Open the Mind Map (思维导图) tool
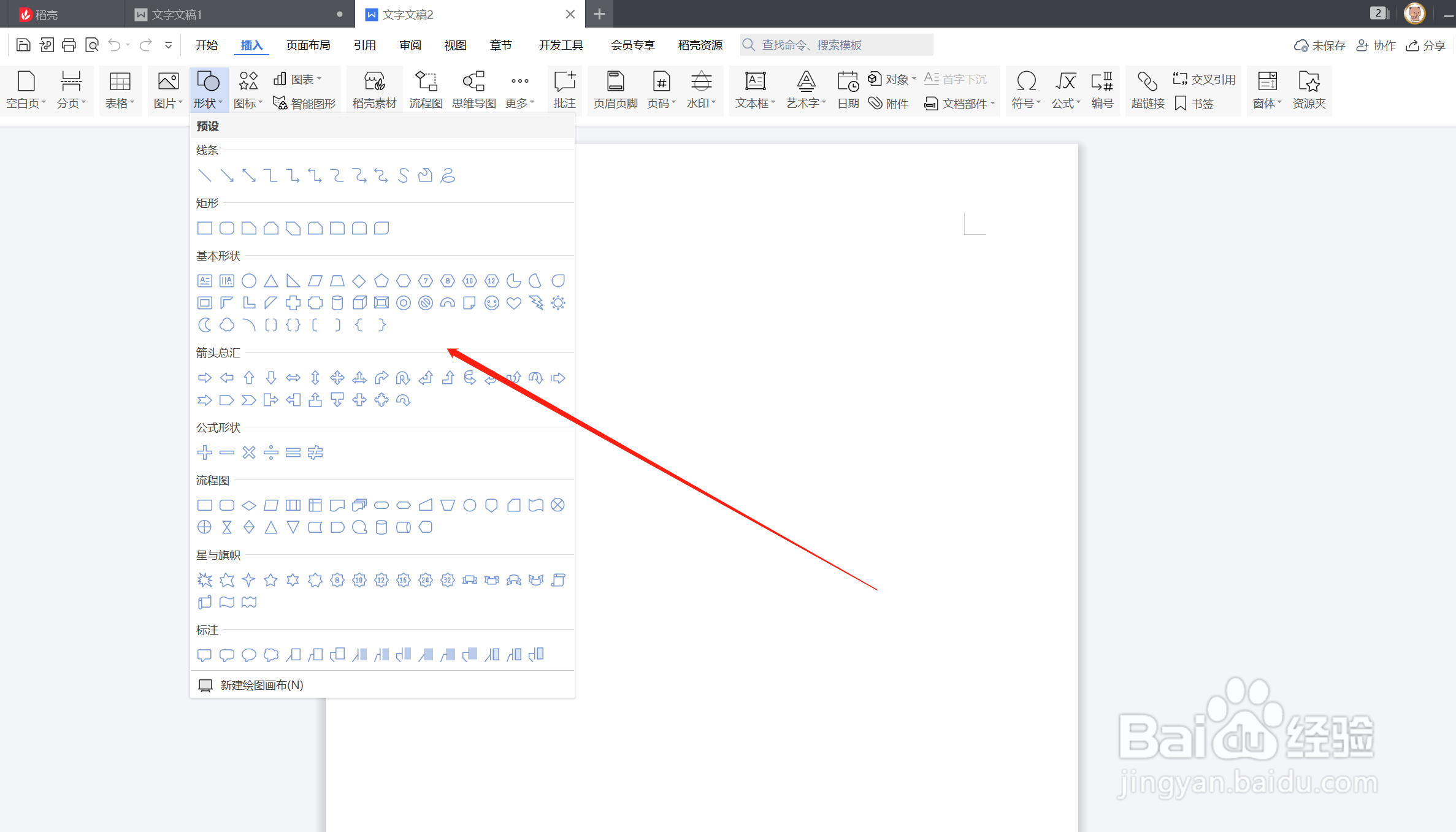Viewport: 1456px width, 832px height. click(x=473, y=90)
